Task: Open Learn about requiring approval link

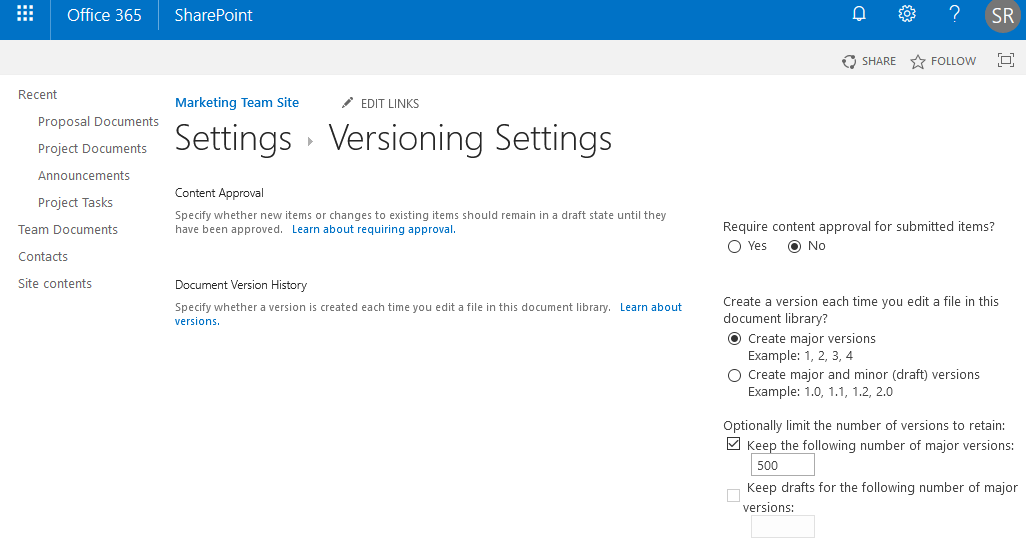Action: click(x=373, y=230)
